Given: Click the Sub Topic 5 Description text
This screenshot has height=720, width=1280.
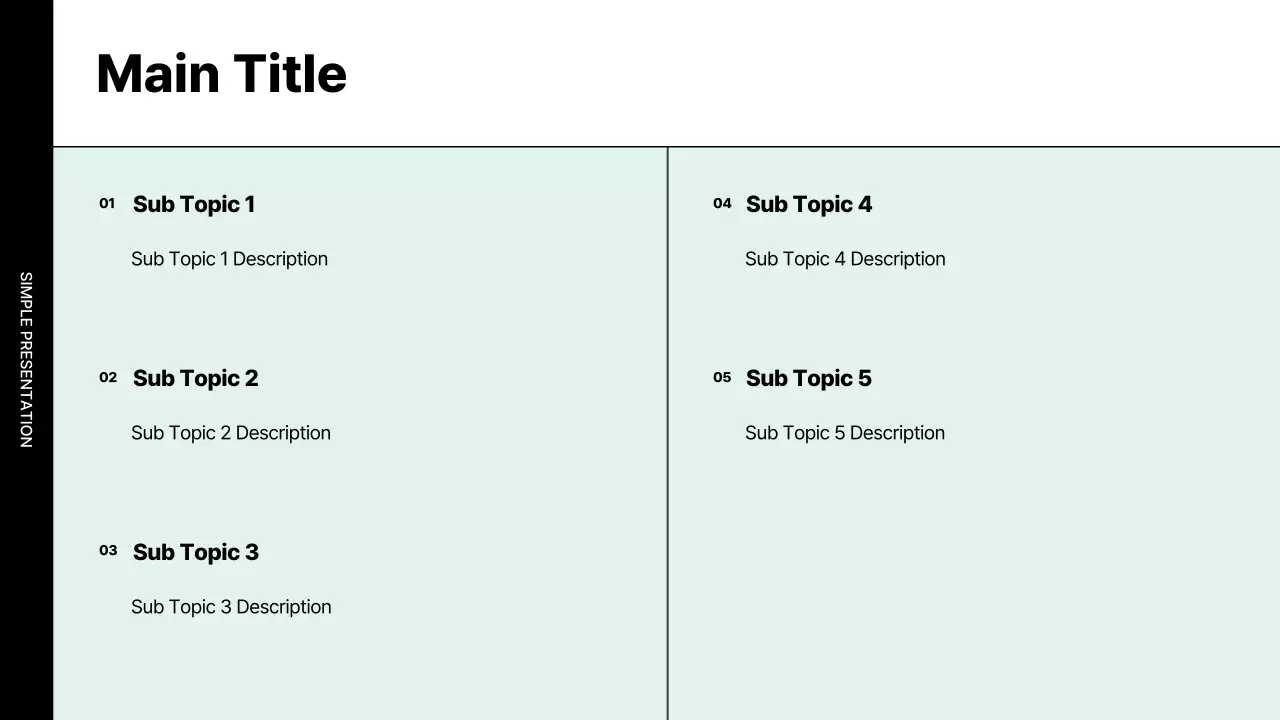Looking at the screenshot, I should [845, 433].
